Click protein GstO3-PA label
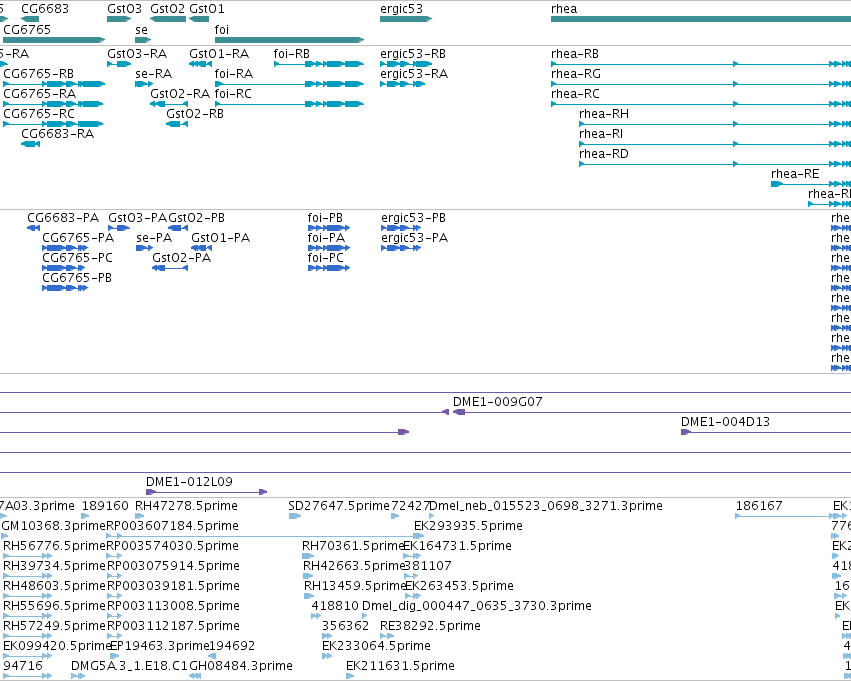 (x=138, y=218)
